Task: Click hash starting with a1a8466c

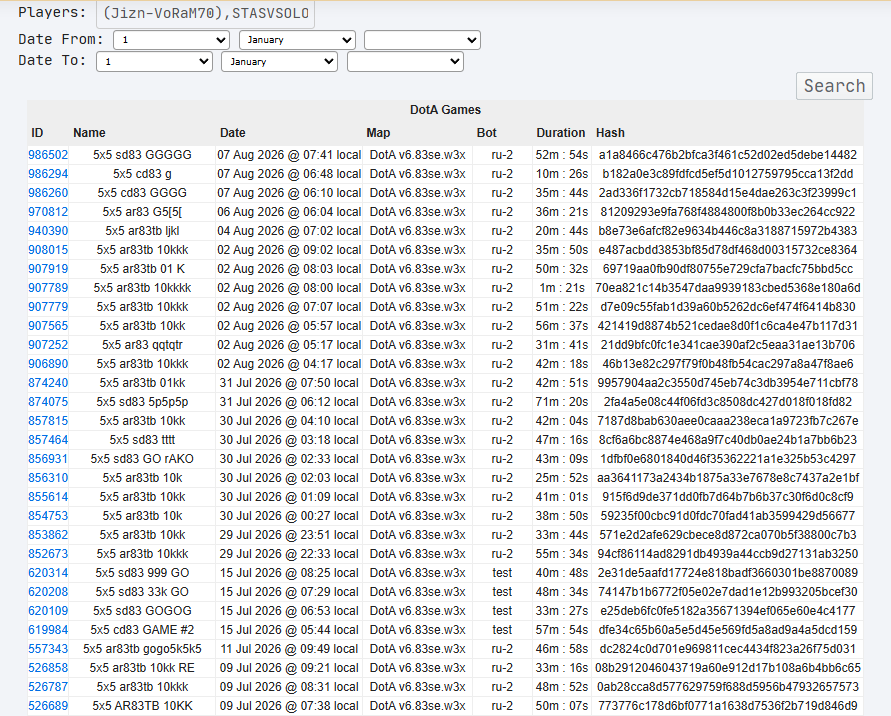Action: coord(727,155)
